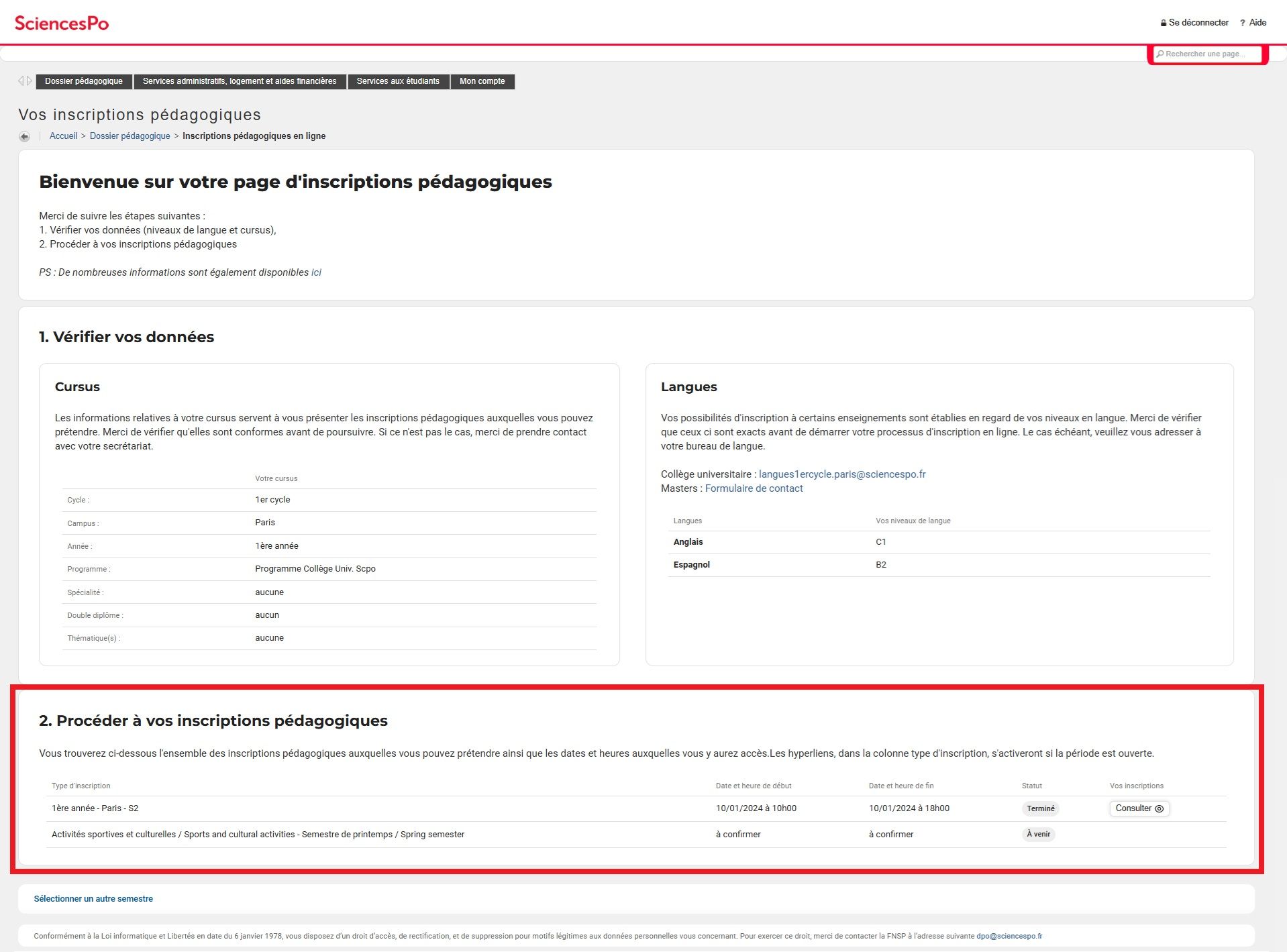Open the Formulaire de contact link

pyautogui.click(x=754, y=488)
